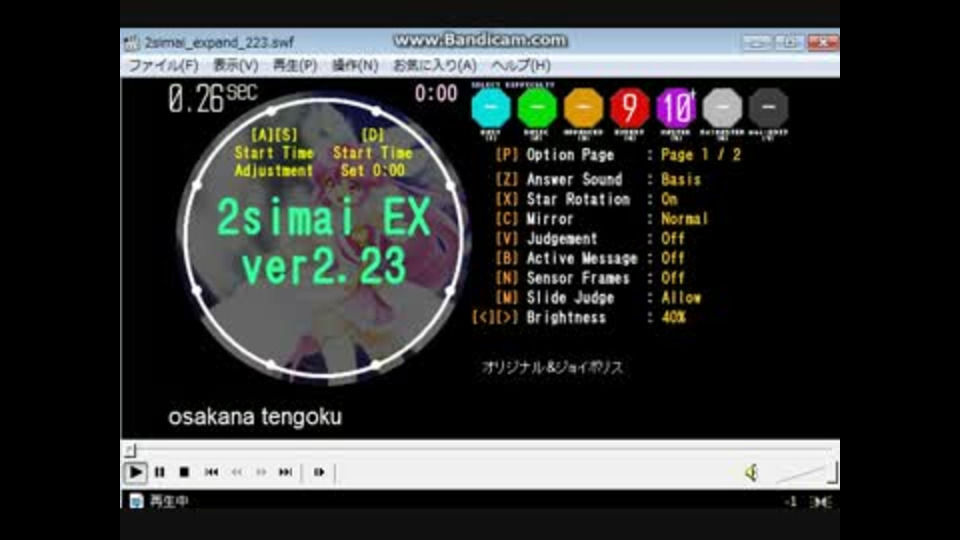The height and width of the screenshot is (540, 960).
Task: Mute audio with the speaker icon
Action: (x=751, y=472)
